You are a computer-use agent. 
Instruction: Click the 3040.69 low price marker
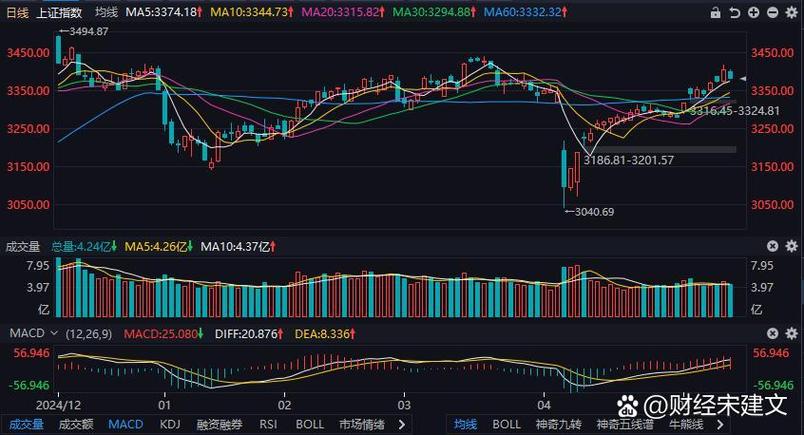point(595,211)
